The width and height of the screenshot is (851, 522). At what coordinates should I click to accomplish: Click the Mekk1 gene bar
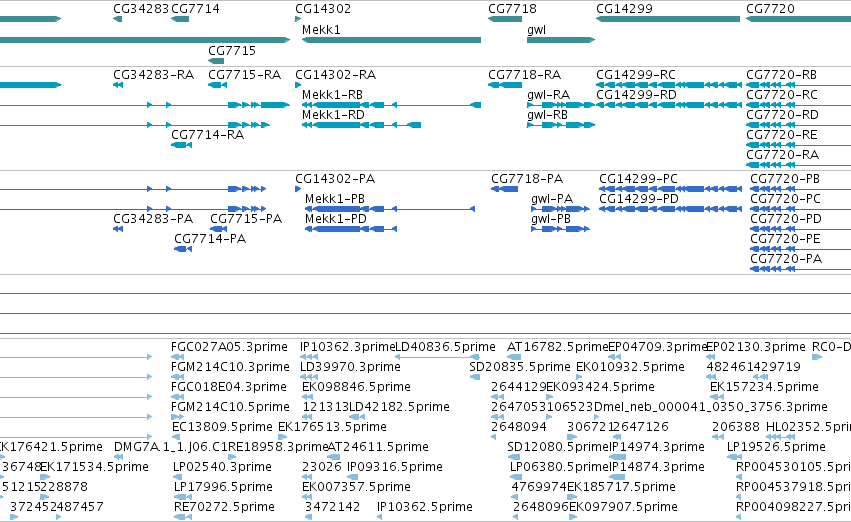(391, 40)
